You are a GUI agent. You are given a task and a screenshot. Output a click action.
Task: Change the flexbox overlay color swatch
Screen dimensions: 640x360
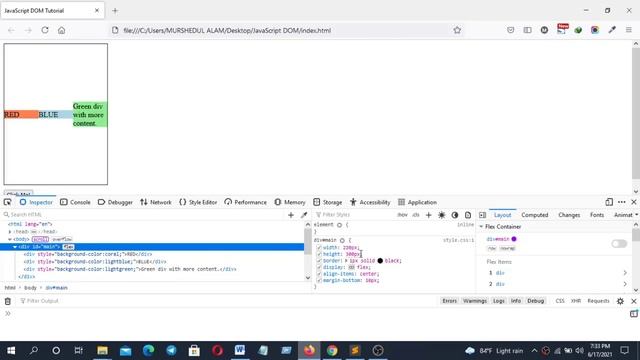pyautogui.click(x=514, y=239)
